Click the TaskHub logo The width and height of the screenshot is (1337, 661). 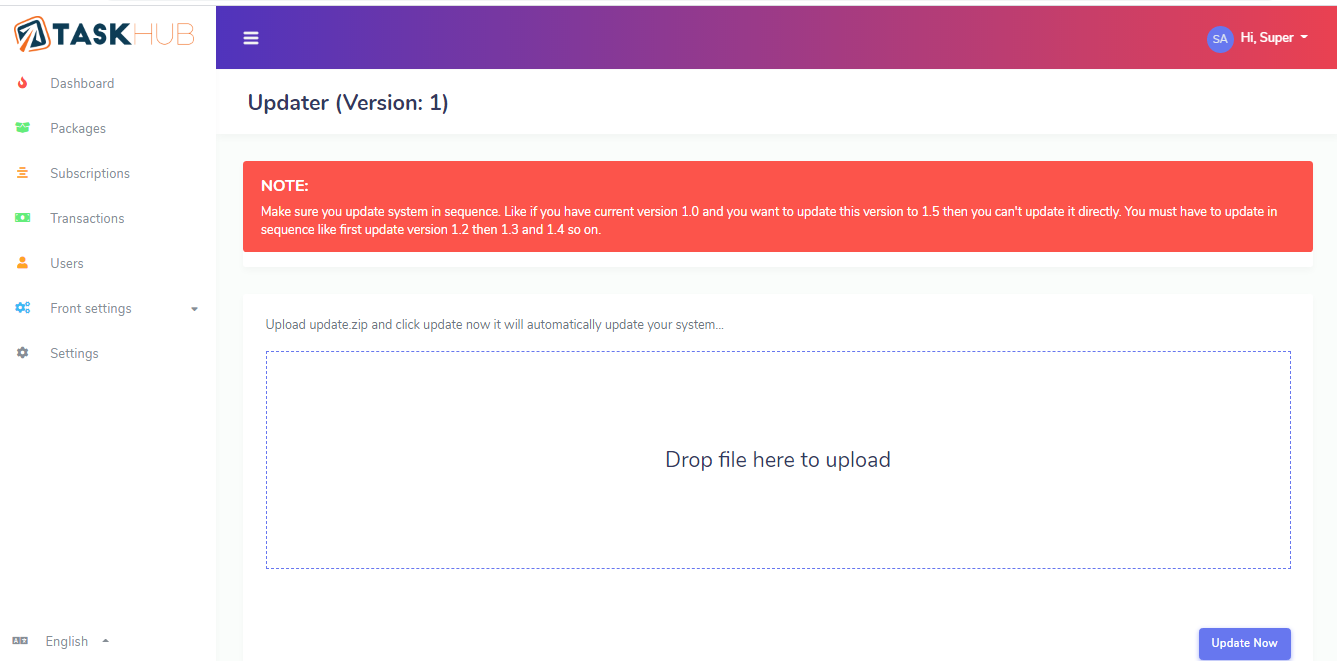(x=104, y=34)
